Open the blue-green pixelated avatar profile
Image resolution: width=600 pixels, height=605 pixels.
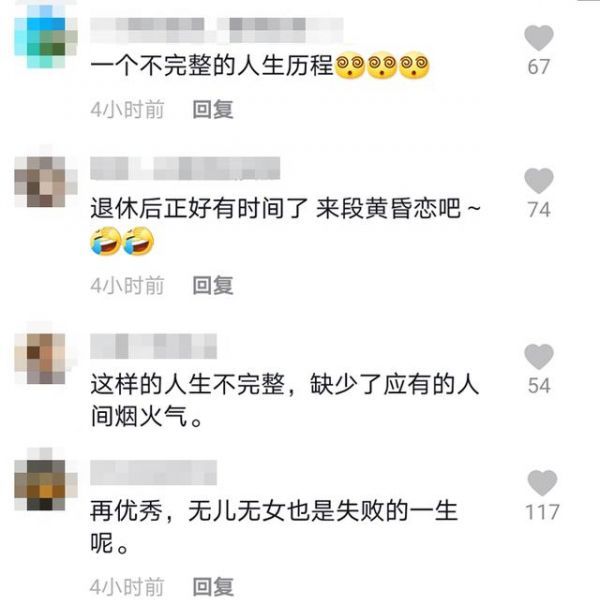point(46,37)
